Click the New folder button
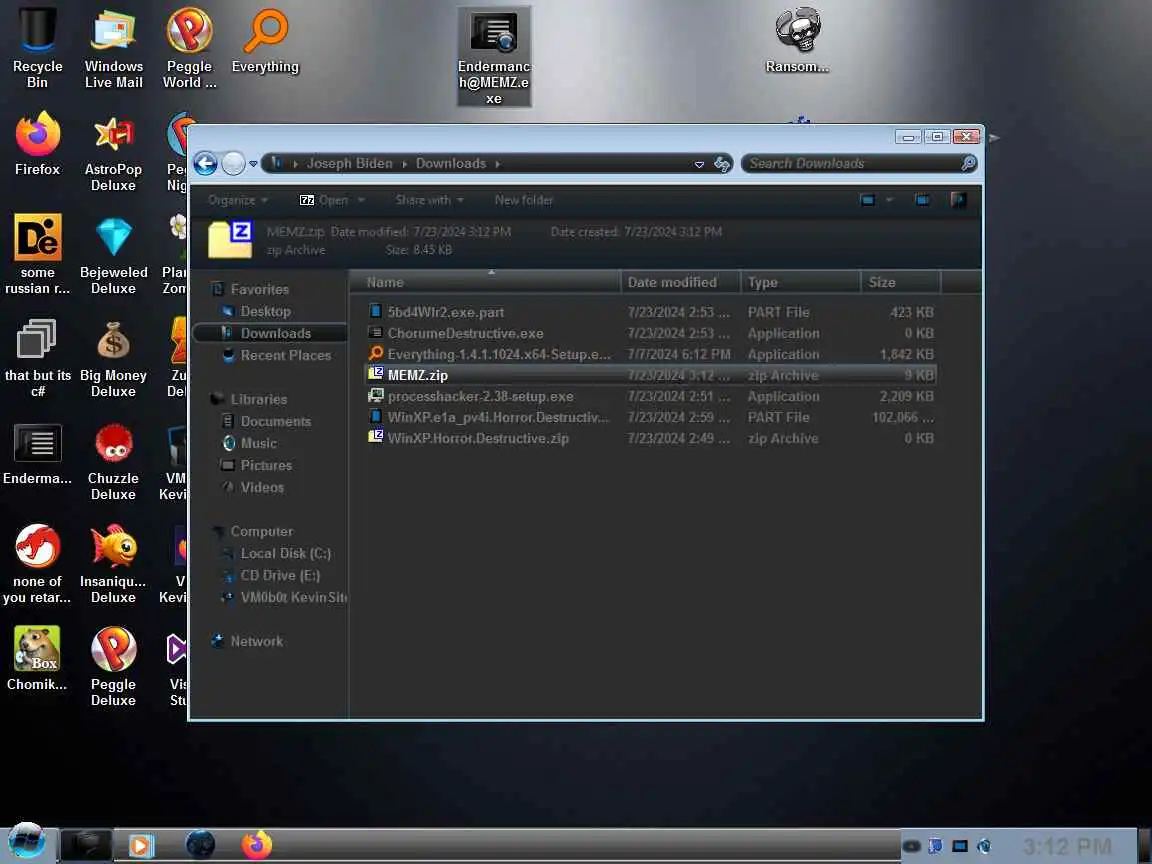 coord(524,200)
